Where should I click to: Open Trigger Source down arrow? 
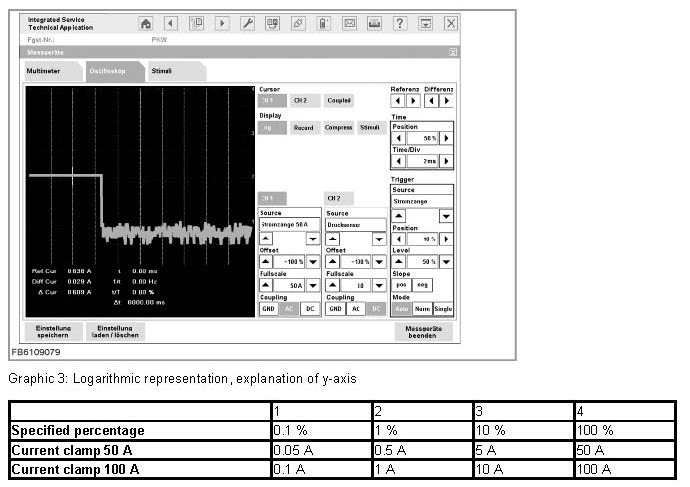[446, 215]
